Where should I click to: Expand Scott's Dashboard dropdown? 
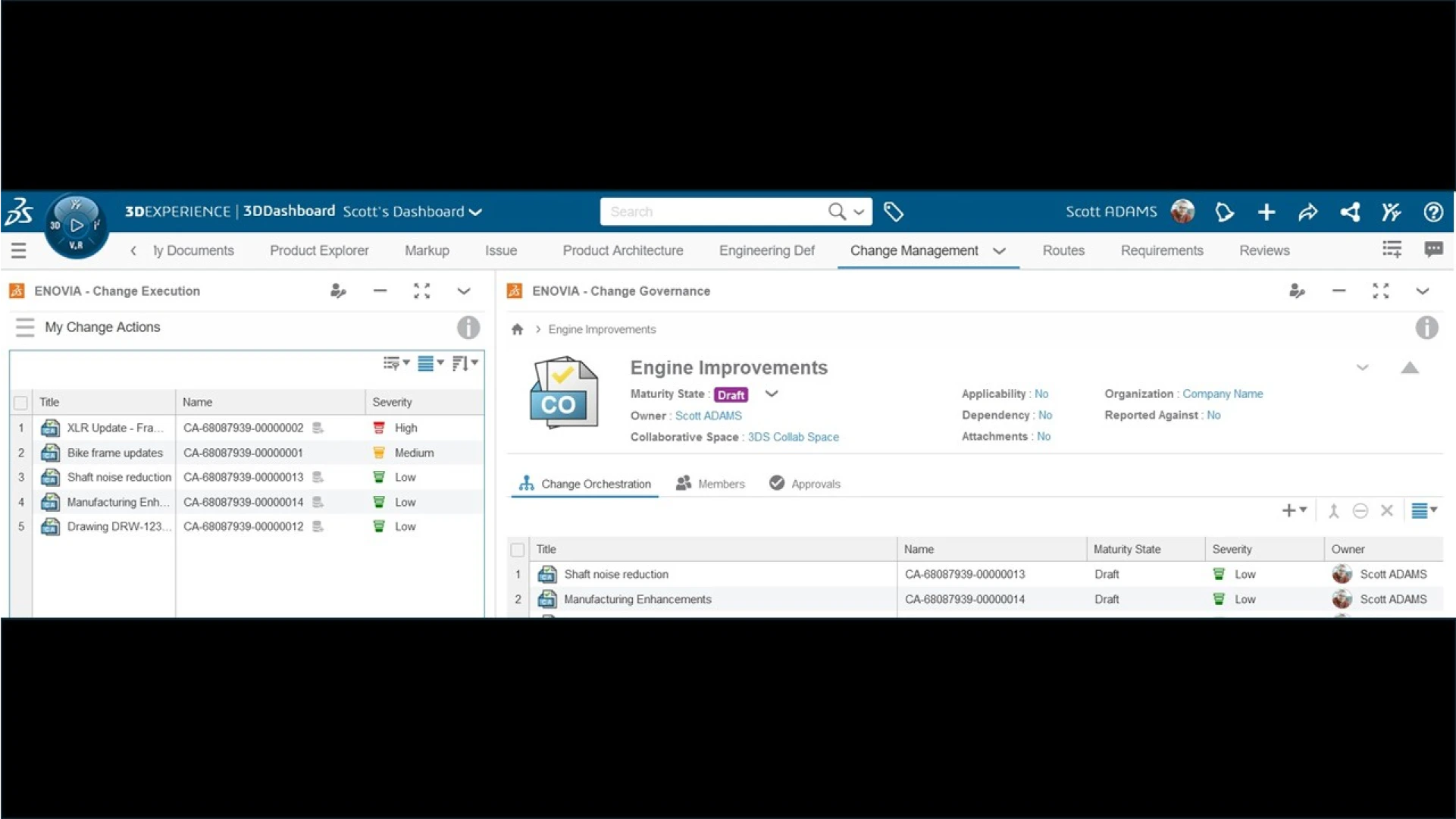tap(475, 212)
